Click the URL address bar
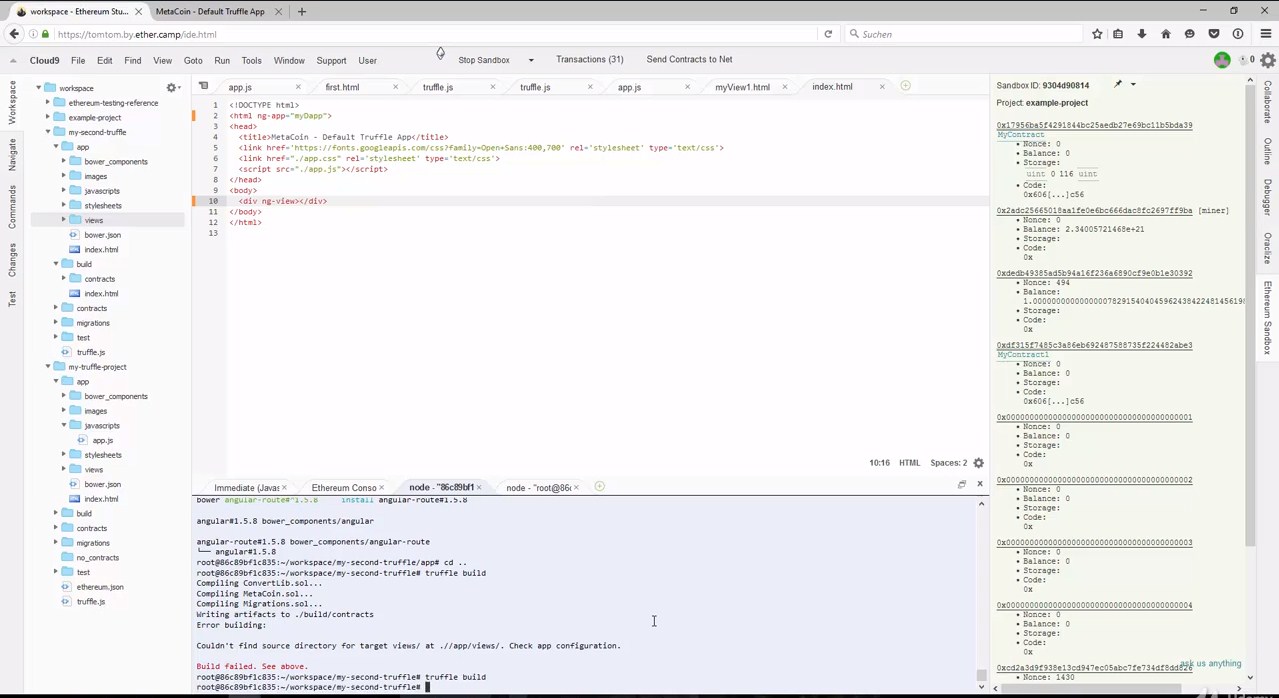This screenshot has height=698, width=1279. [430, 34]
